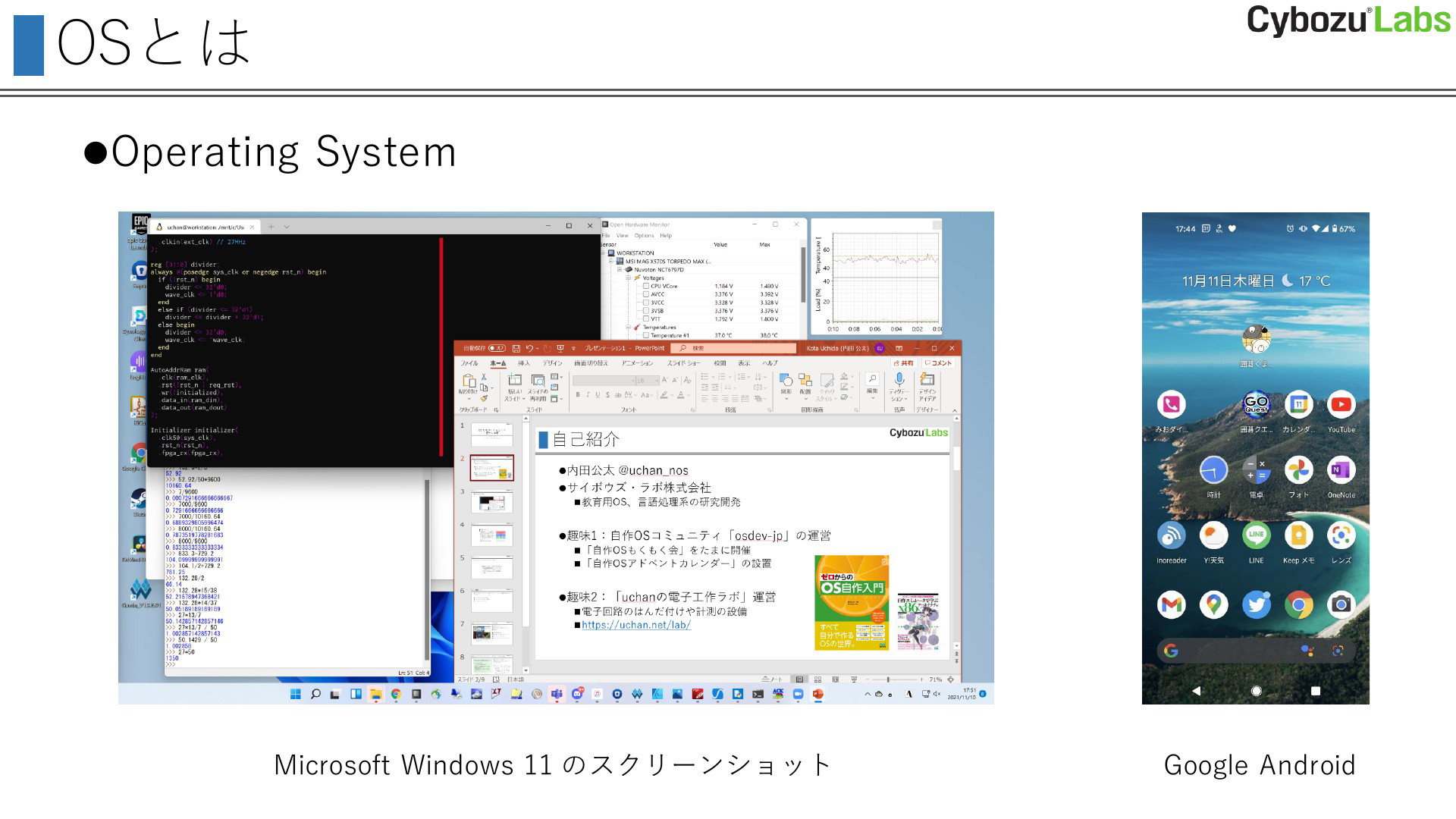
Task: Click the terminal new tab plus button
Action: click(x=271, y=227)
